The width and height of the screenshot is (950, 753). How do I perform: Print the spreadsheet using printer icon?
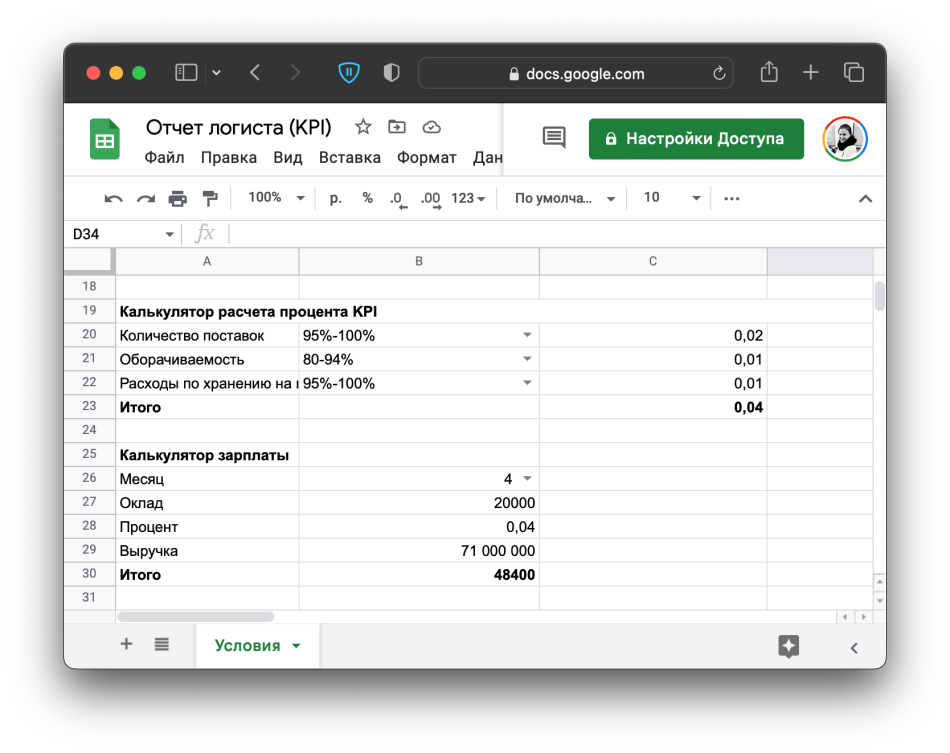coord(178,198)
